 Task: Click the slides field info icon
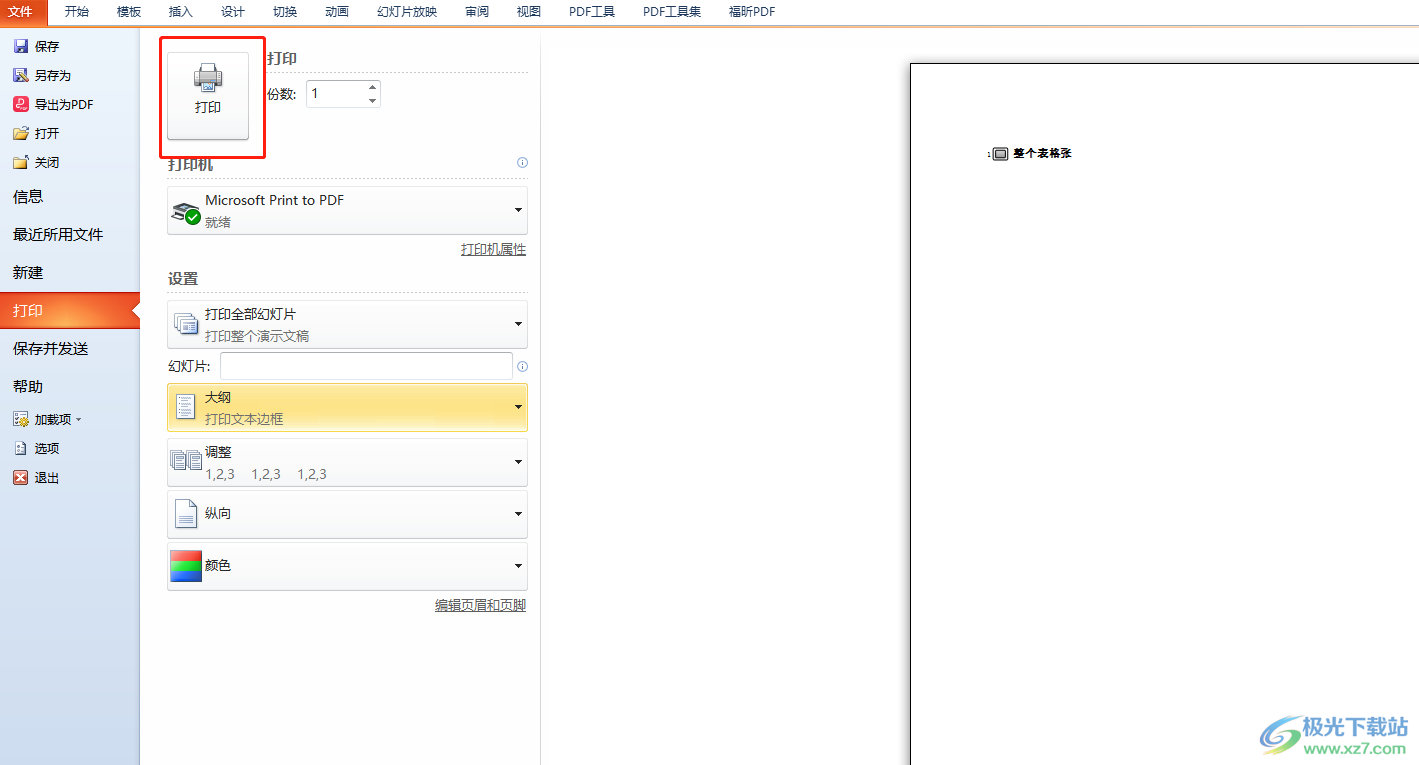pos(522,366)
